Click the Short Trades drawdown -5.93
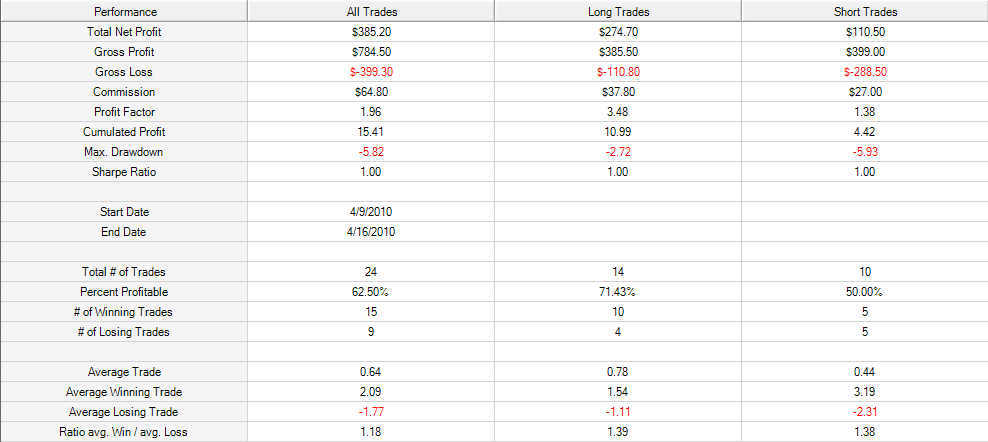988x442 pixels. 864,152
